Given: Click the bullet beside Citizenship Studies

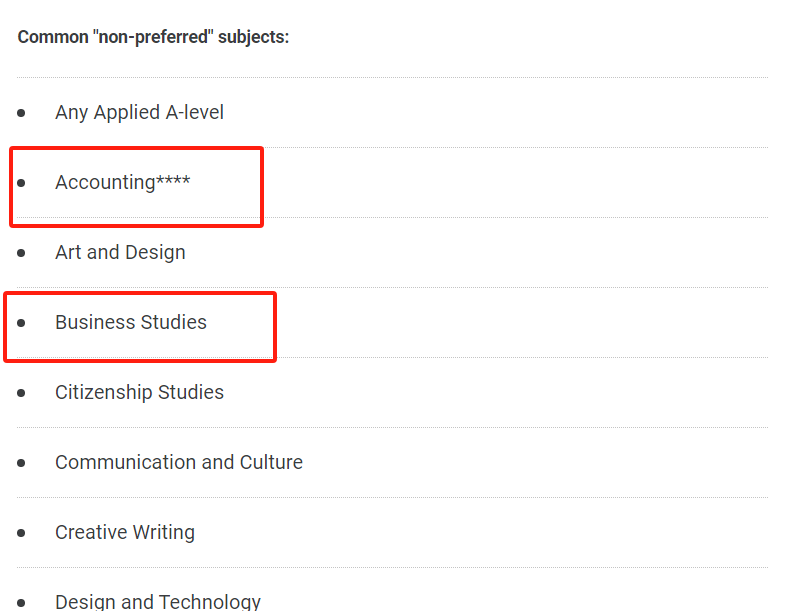Looking at the screenshot, I should pyautogui.click(x=21, y=392).
